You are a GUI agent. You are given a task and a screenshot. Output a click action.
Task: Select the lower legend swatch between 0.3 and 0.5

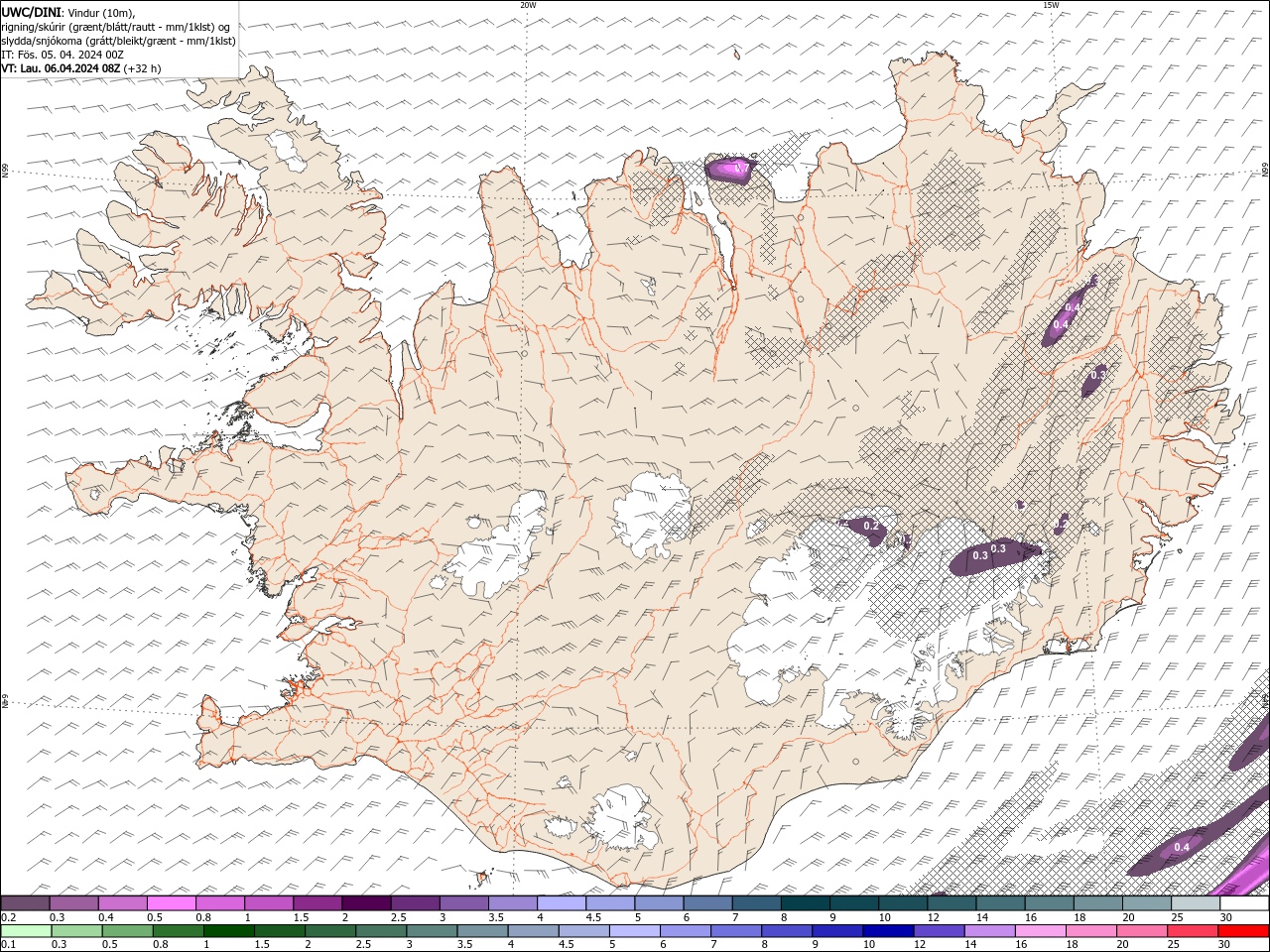point(77,931)
